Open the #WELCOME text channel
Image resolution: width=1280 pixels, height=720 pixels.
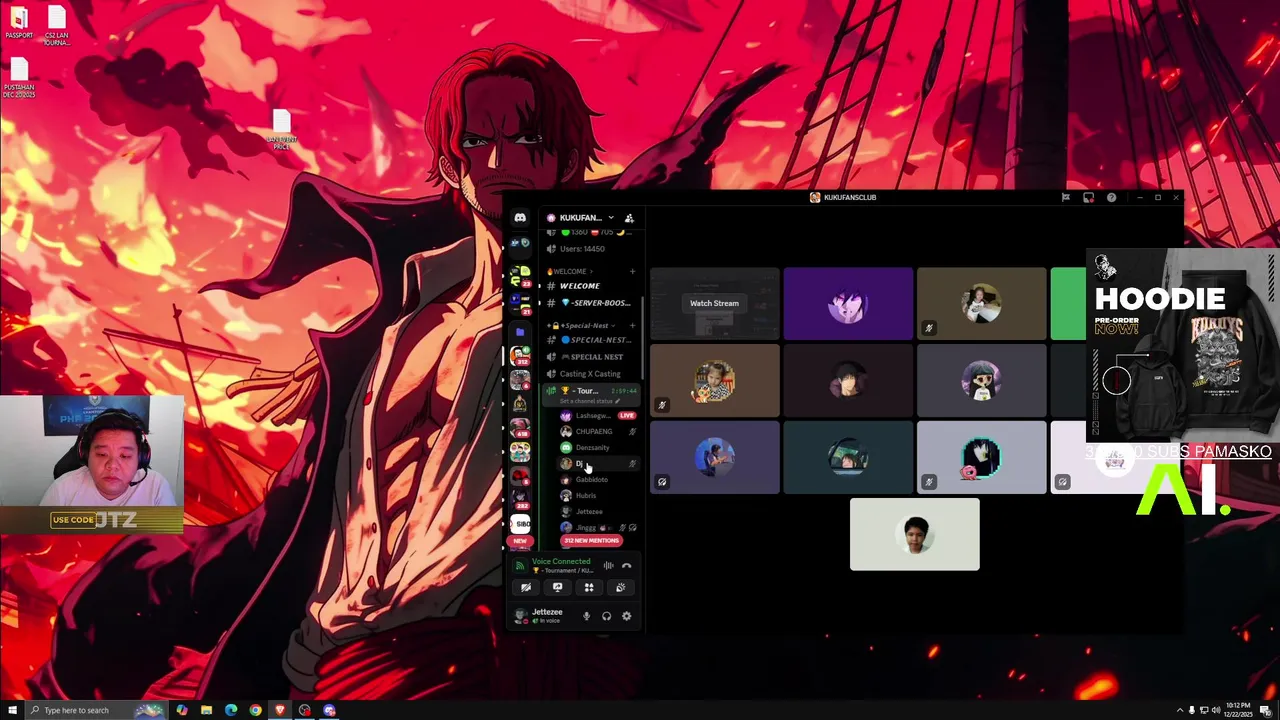pos(590,286)
